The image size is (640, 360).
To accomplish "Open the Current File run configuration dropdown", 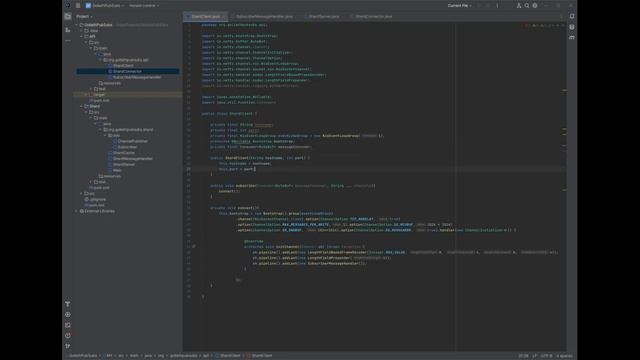I will click(x=459, y=6).
